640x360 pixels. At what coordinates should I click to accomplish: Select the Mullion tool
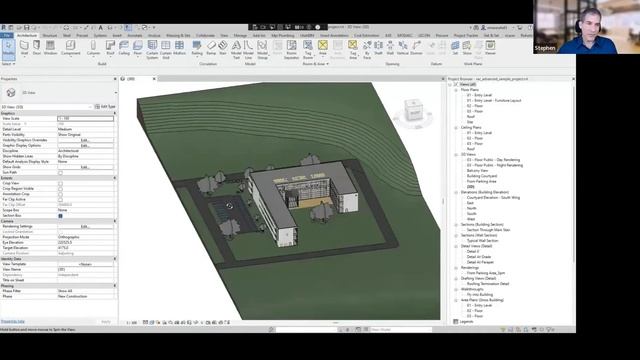click(179, 48)
